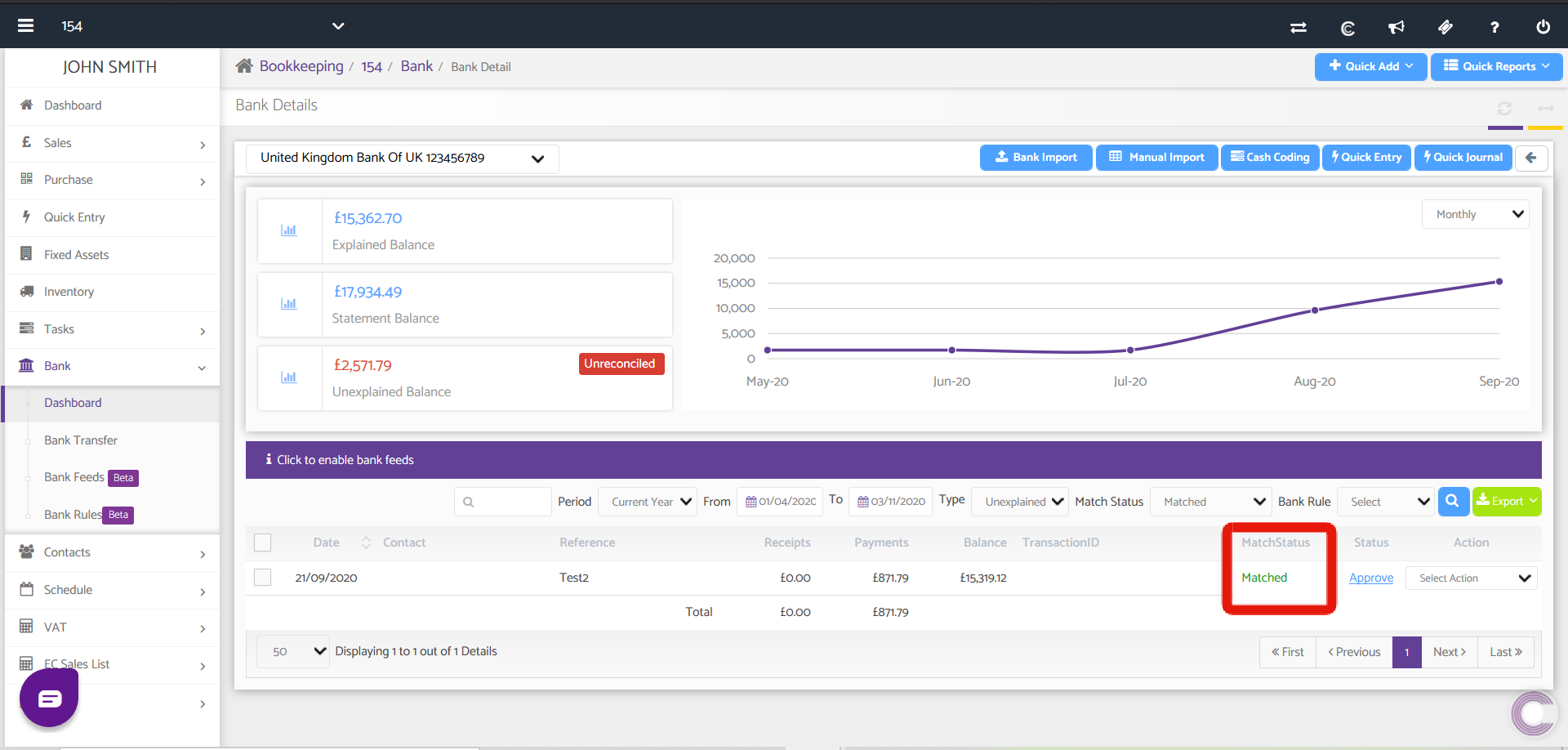Open the Monthly chart interval dropdown

(1475, 214)
